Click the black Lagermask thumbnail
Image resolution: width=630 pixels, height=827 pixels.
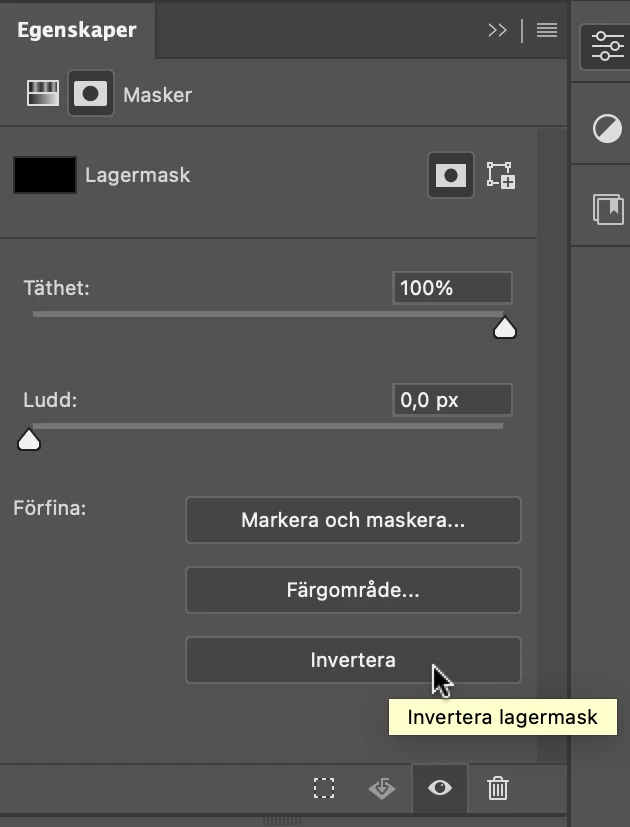click(45, 175)
